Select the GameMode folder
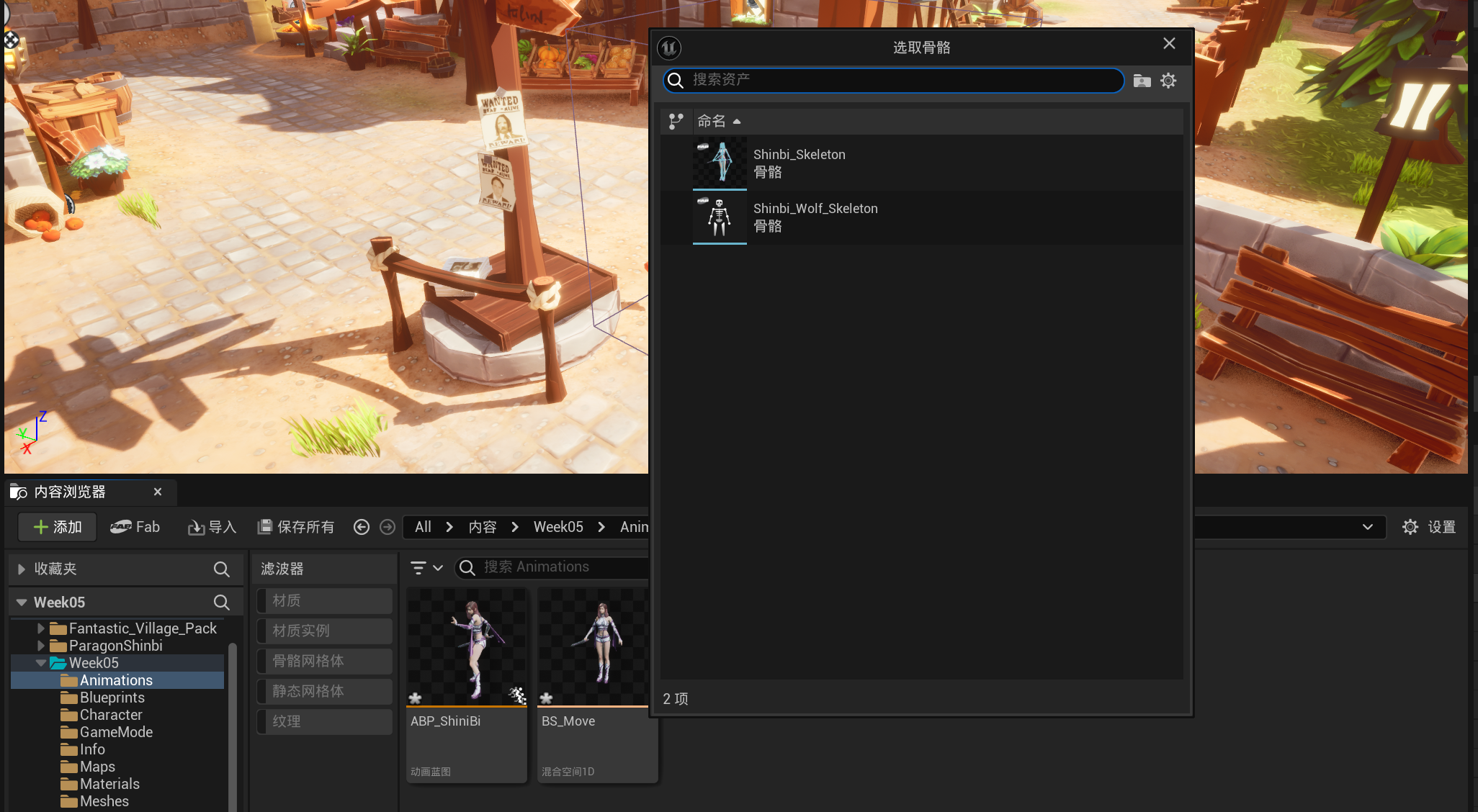This screenshot has height=812, width=1478. [x=107, y=732]
